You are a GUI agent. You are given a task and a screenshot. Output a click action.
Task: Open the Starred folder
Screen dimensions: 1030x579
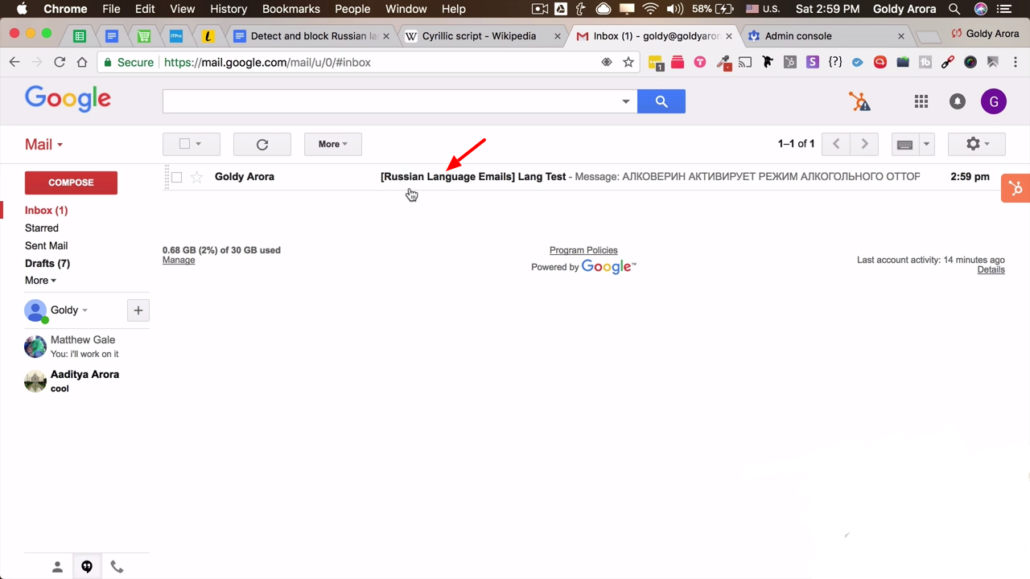coord(41,228)
